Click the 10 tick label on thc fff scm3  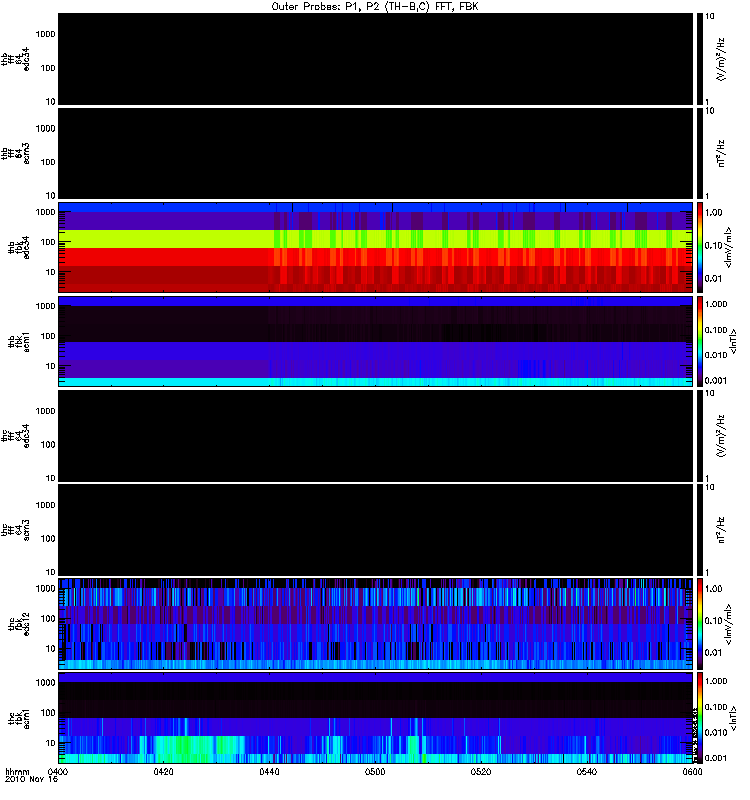[x=51, y=572]
